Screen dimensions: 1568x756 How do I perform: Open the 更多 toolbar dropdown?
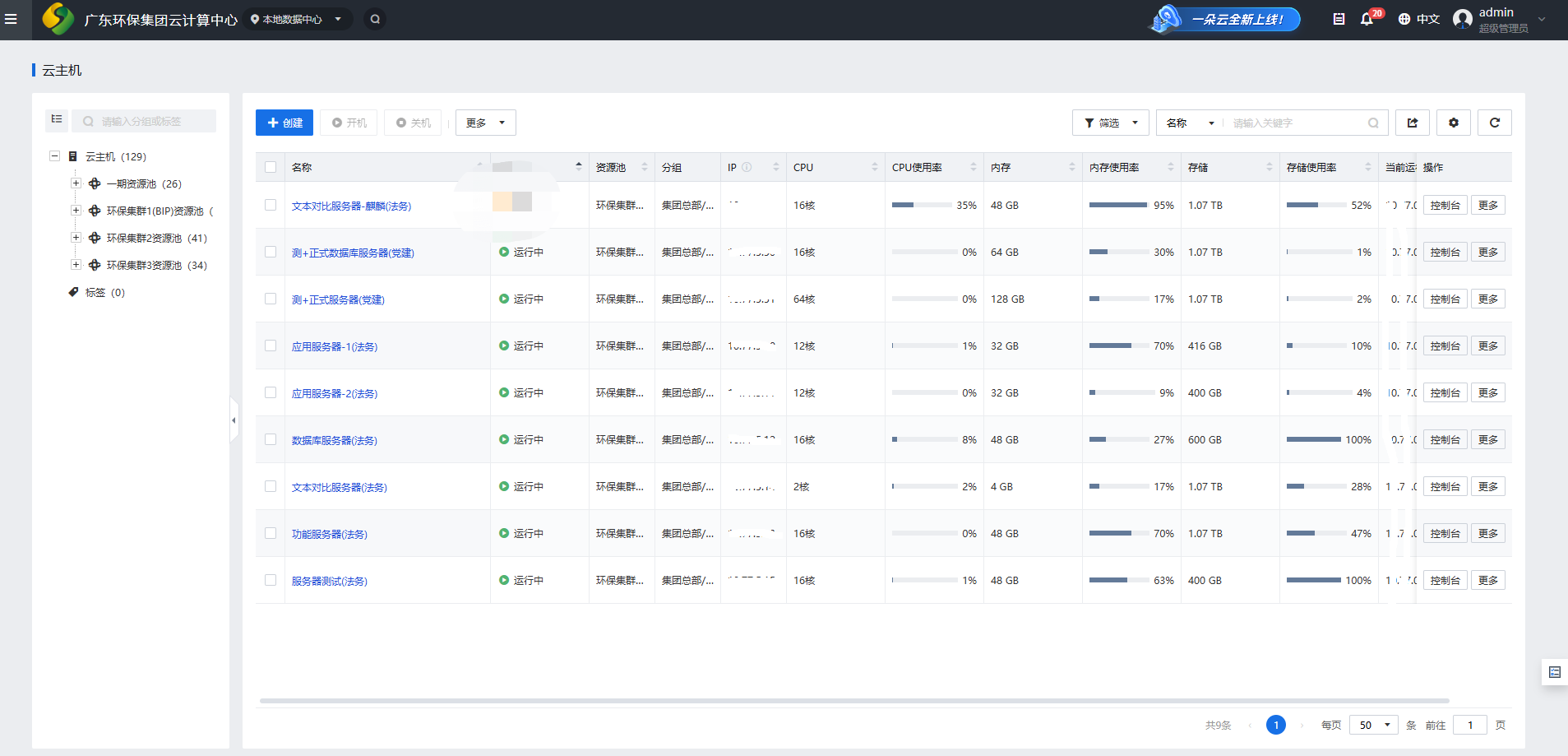tap(485, 123)
